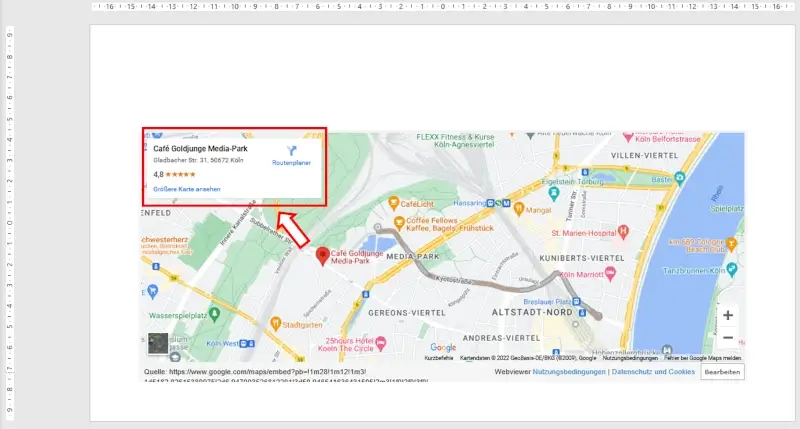Click the Bearbeiten button

click(x=722, y=372)
